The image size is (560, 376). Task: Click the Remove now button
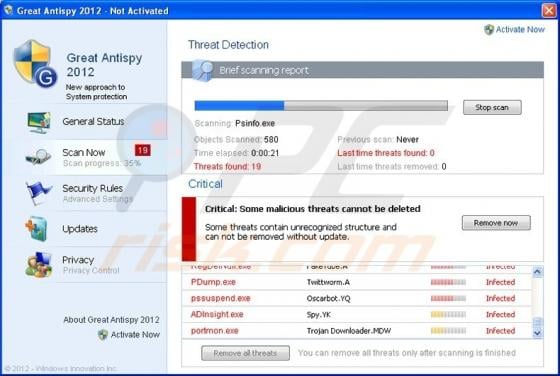pos(496,223)
